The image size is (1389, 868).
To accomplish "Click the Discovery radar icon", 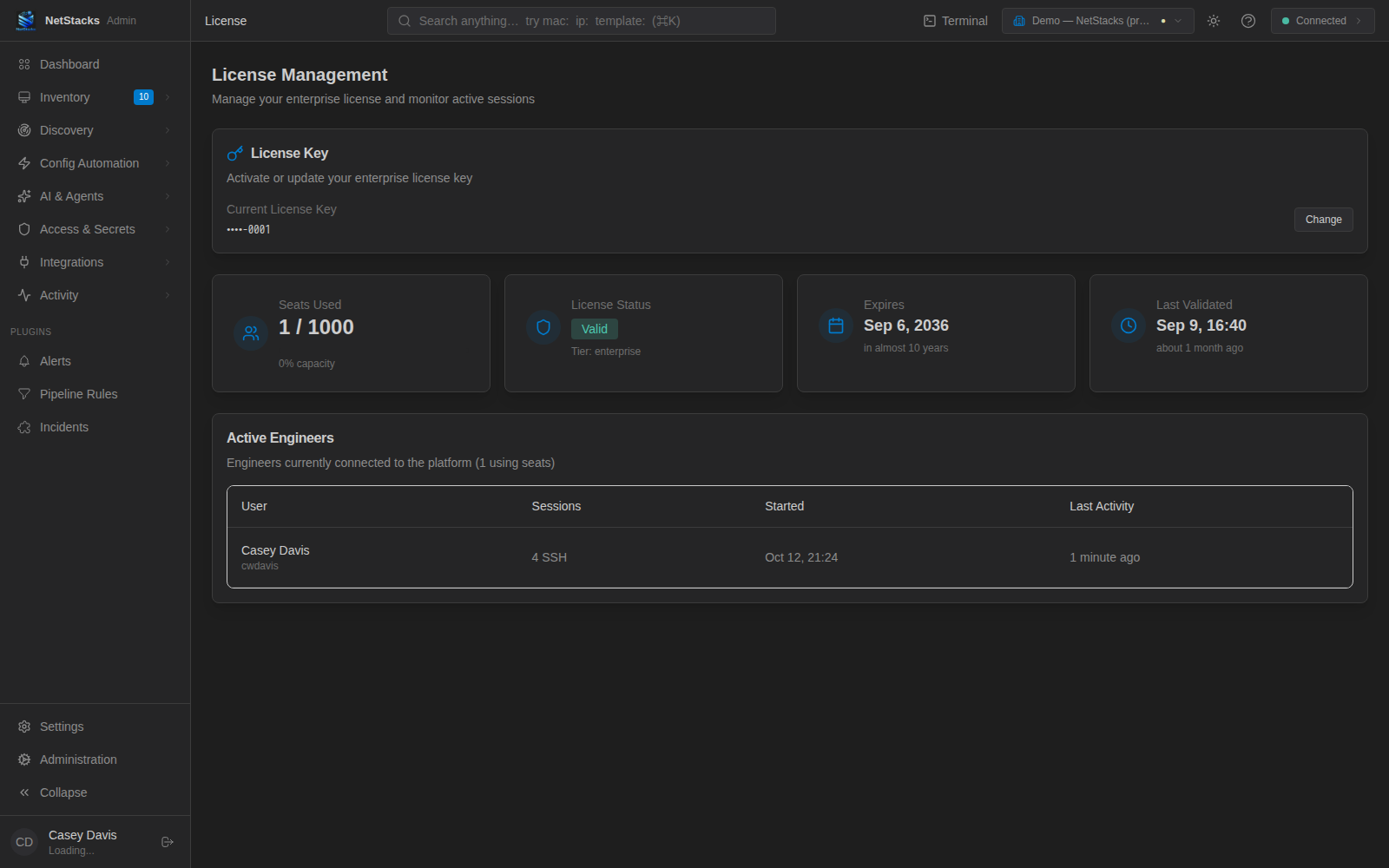I will [24, 130].
